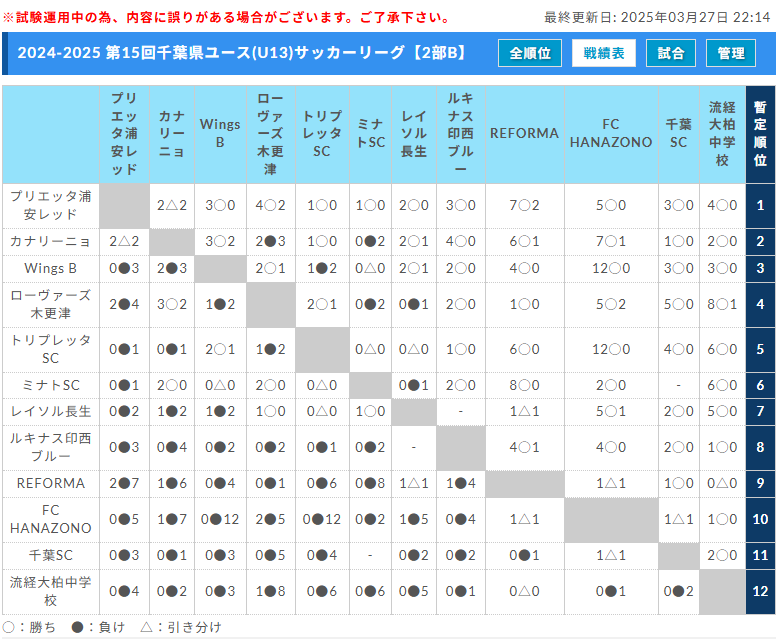Viewport: 778px width, 639px height.
Task: Select the Wings B row label
Action: (x=51, y=268)
